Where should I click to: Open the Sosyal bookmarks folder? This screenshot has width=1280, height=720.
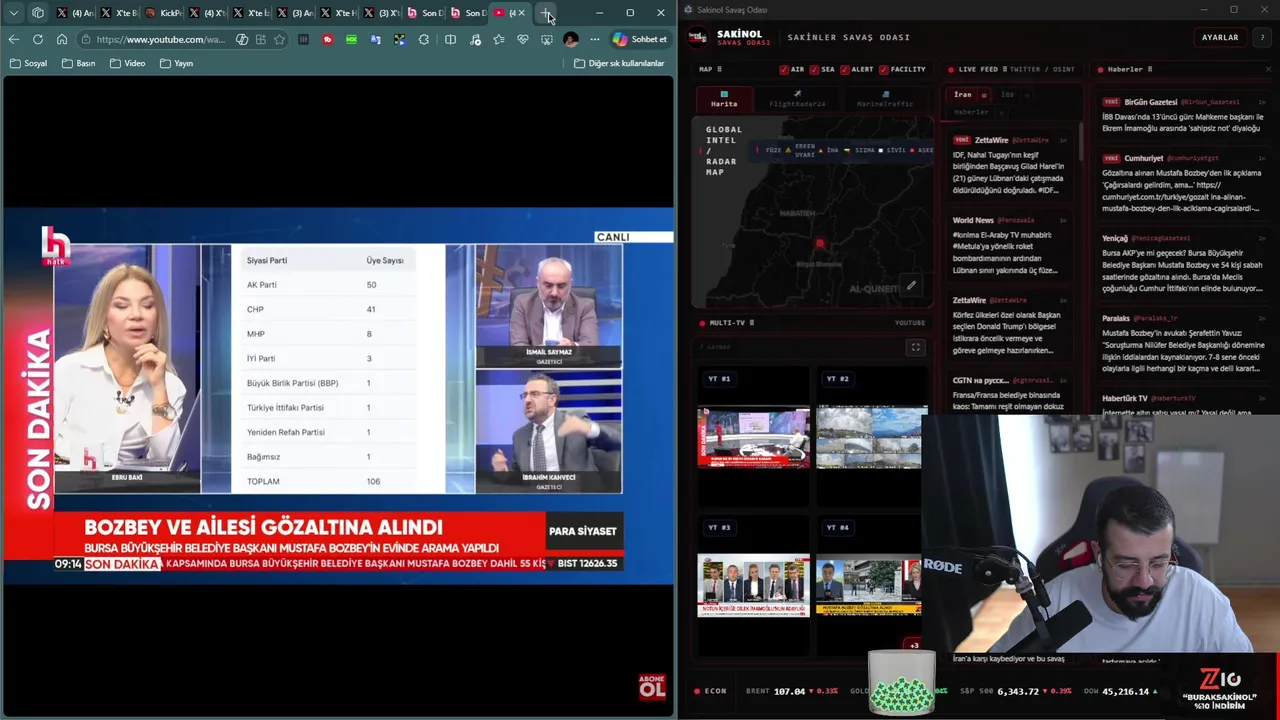pos(28,63)
